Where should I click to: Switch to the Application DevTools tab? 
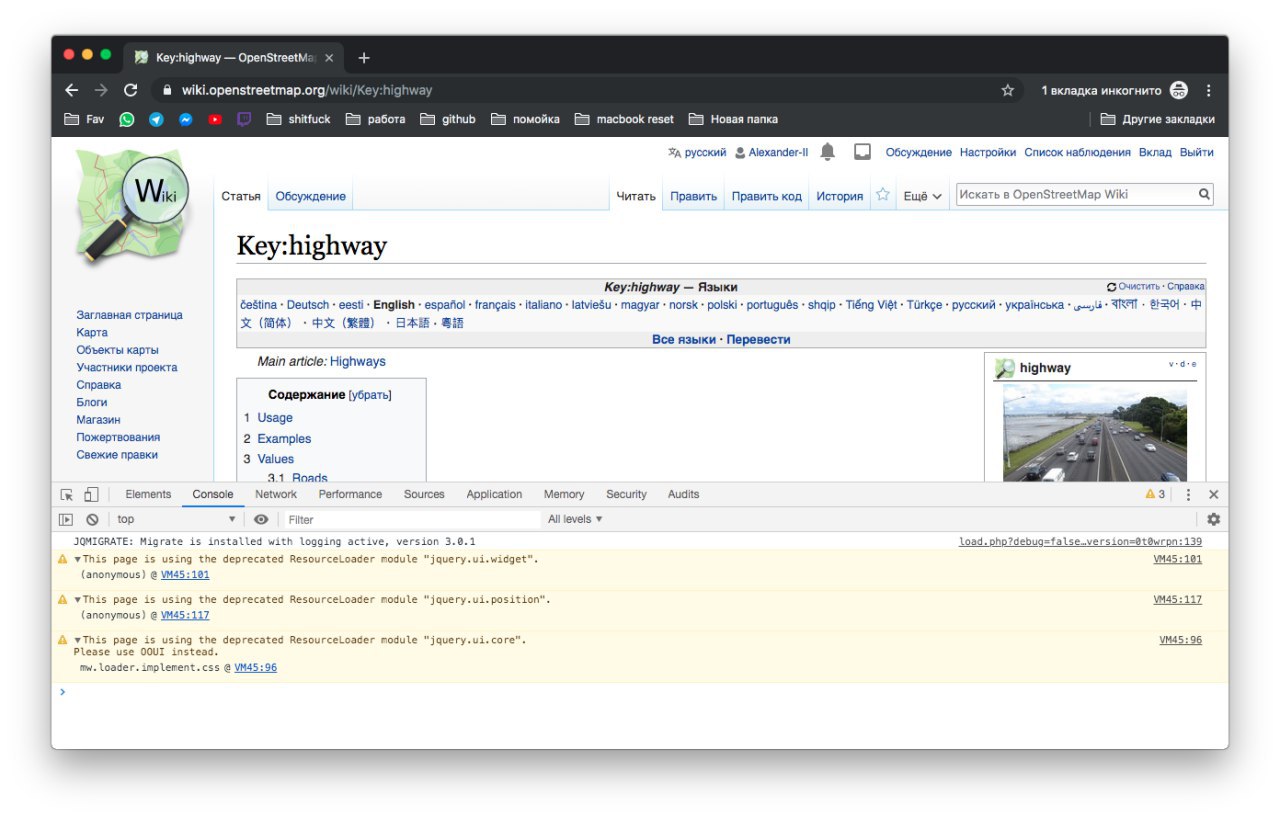494,494
